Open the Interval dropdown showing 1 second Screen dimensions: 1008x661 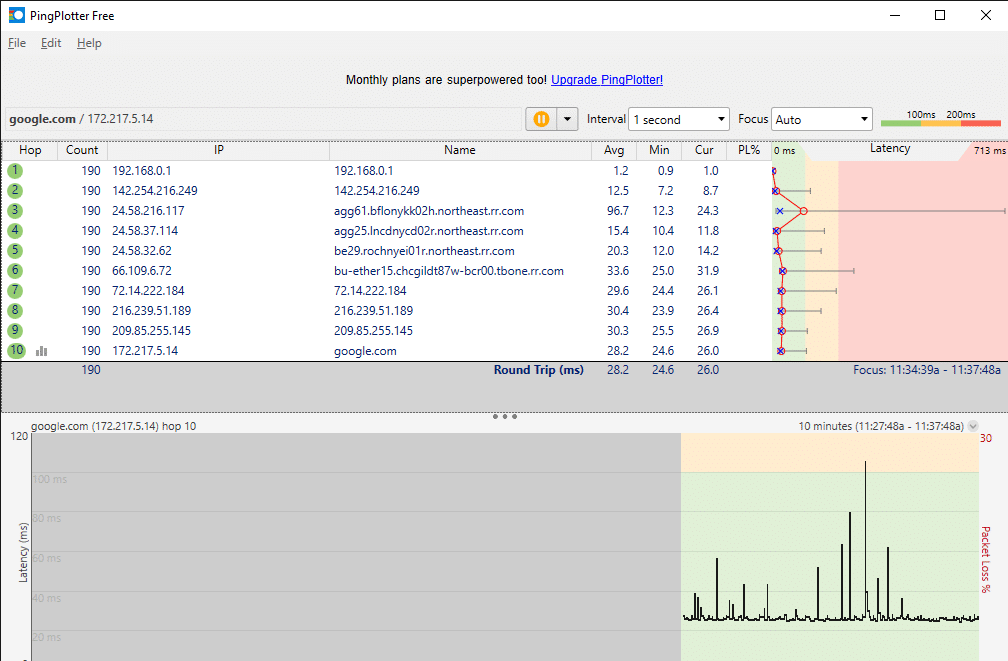(x=679, y=118)
